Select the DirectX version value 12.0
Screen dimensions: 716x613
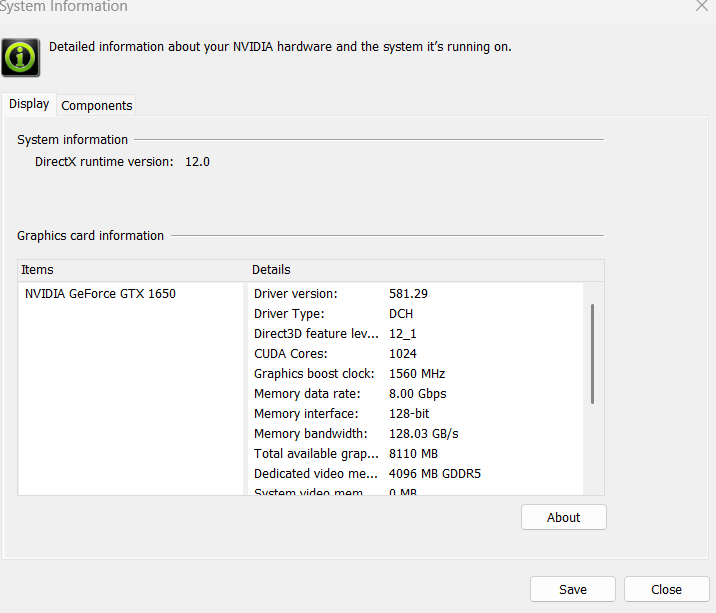pos(197,162)
